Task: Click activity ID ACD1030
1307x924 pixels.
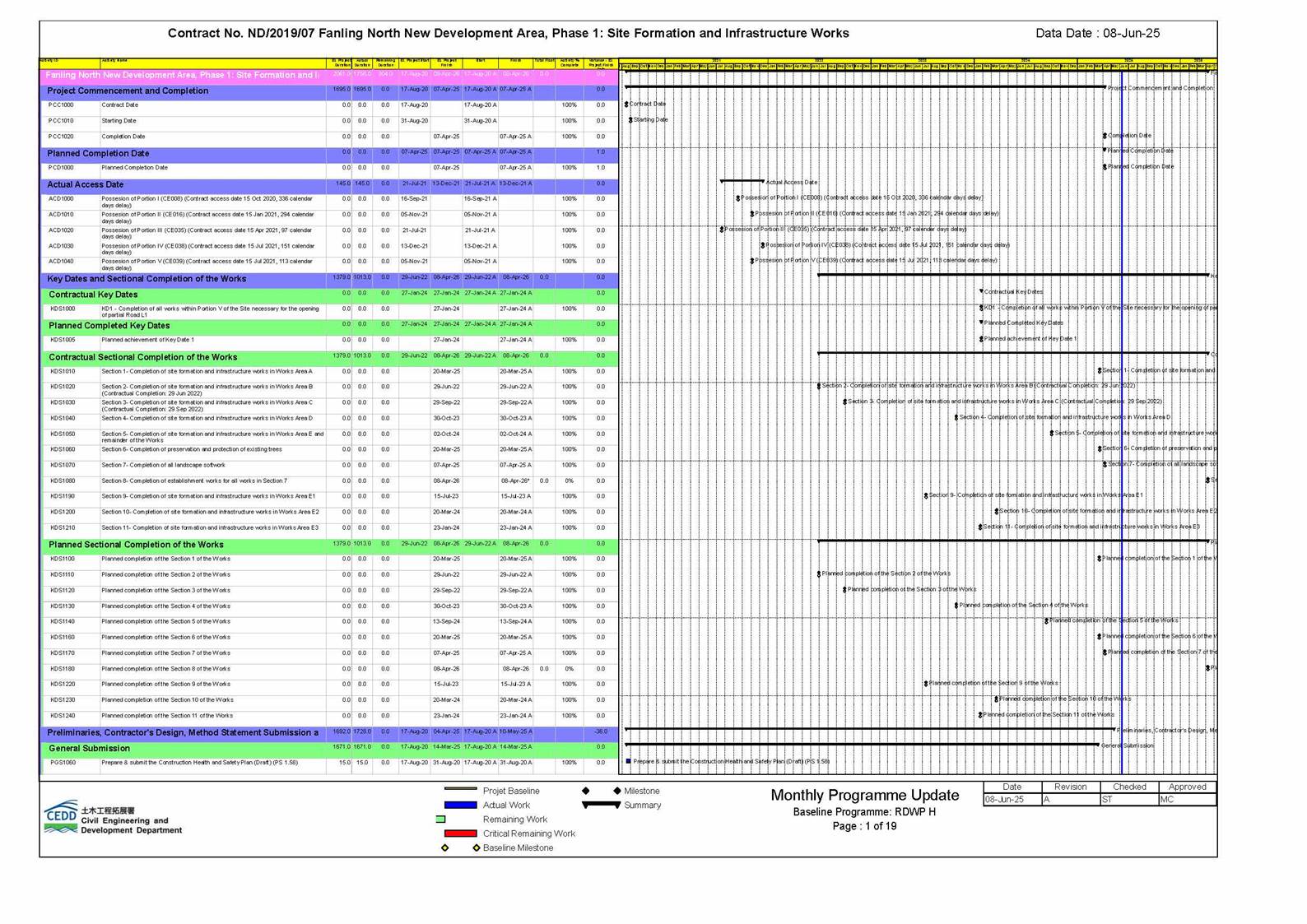Action: pos(61,246)
